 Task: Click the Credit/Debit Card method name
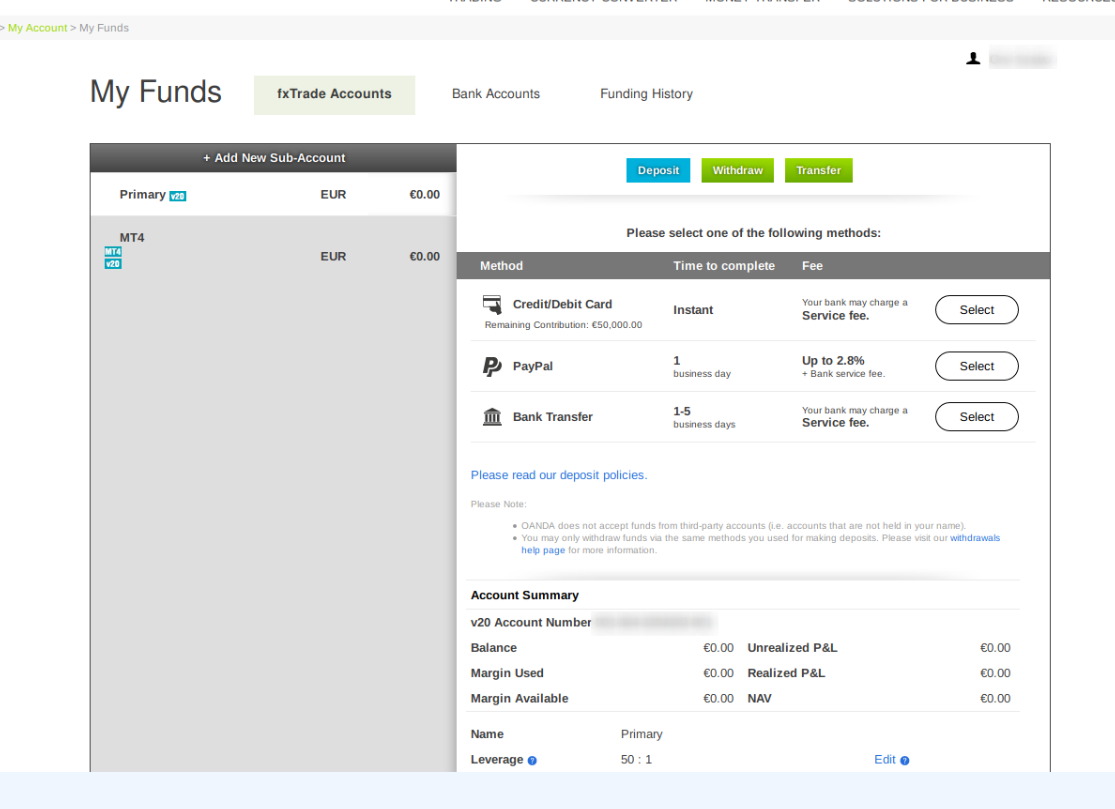[562, 304]
